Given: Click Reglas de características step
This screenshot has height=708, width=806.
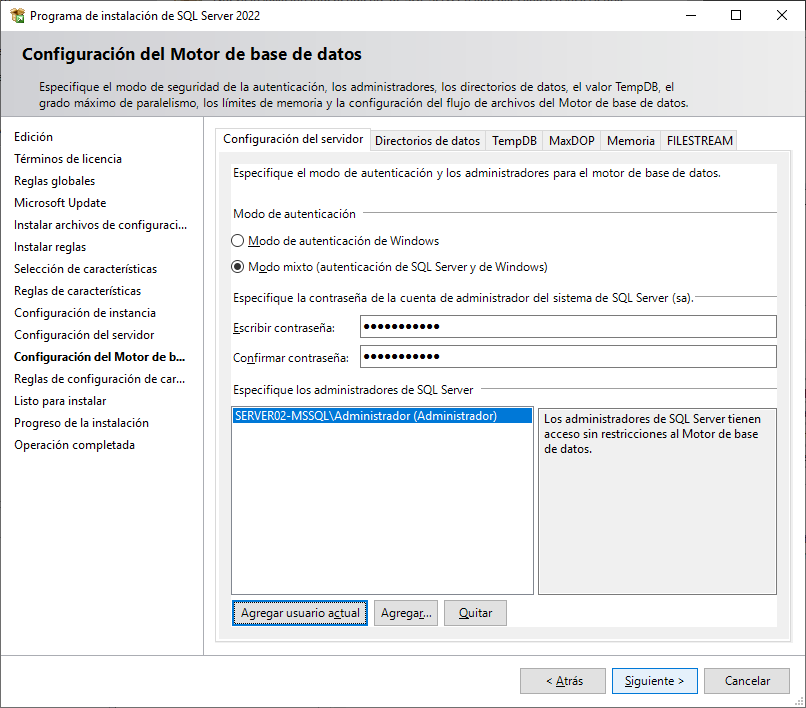Looking at the screenshot, I should 78,291.
